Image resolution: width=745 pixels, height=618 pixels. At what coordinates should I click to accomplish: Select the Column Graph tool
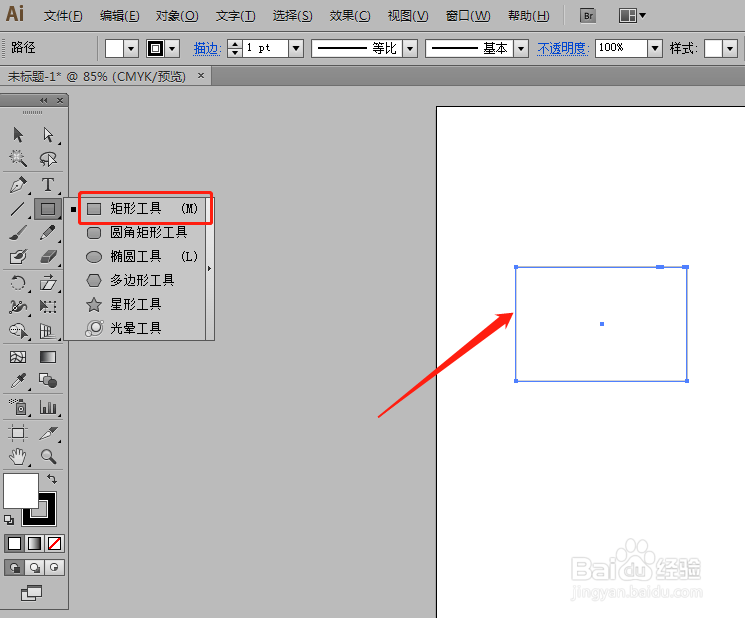pyautogui.click(x=48, y=408)
